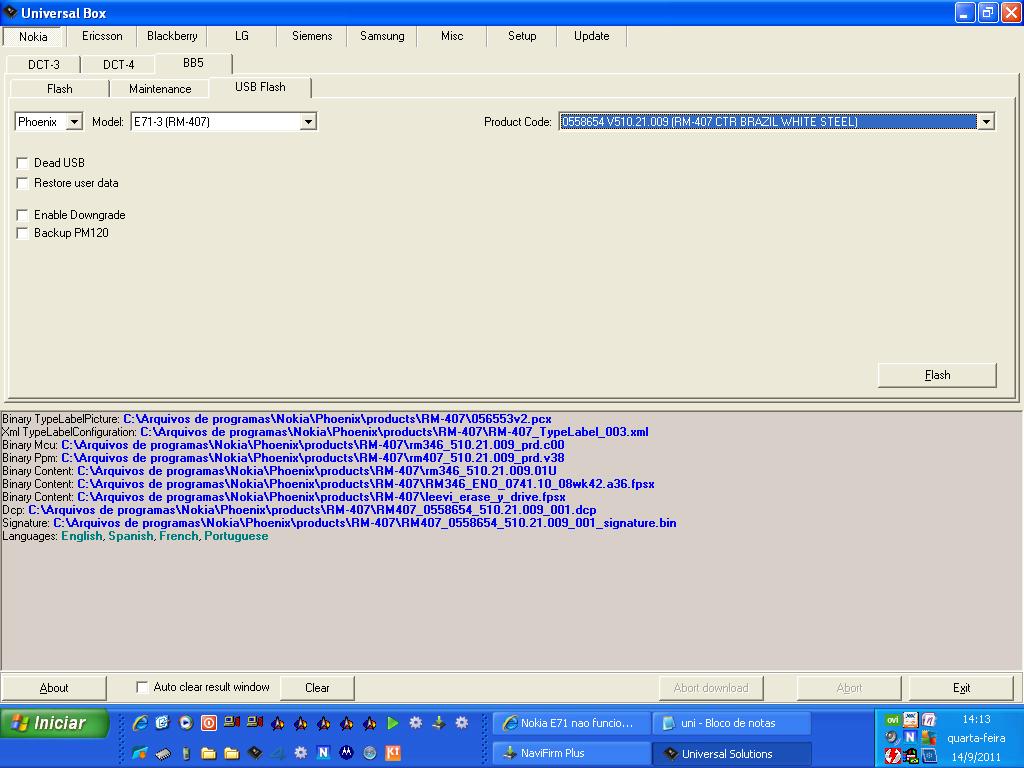Click the Abort button beside Exit
This screenshot has height=768, width=1024.
coord(849,688)
